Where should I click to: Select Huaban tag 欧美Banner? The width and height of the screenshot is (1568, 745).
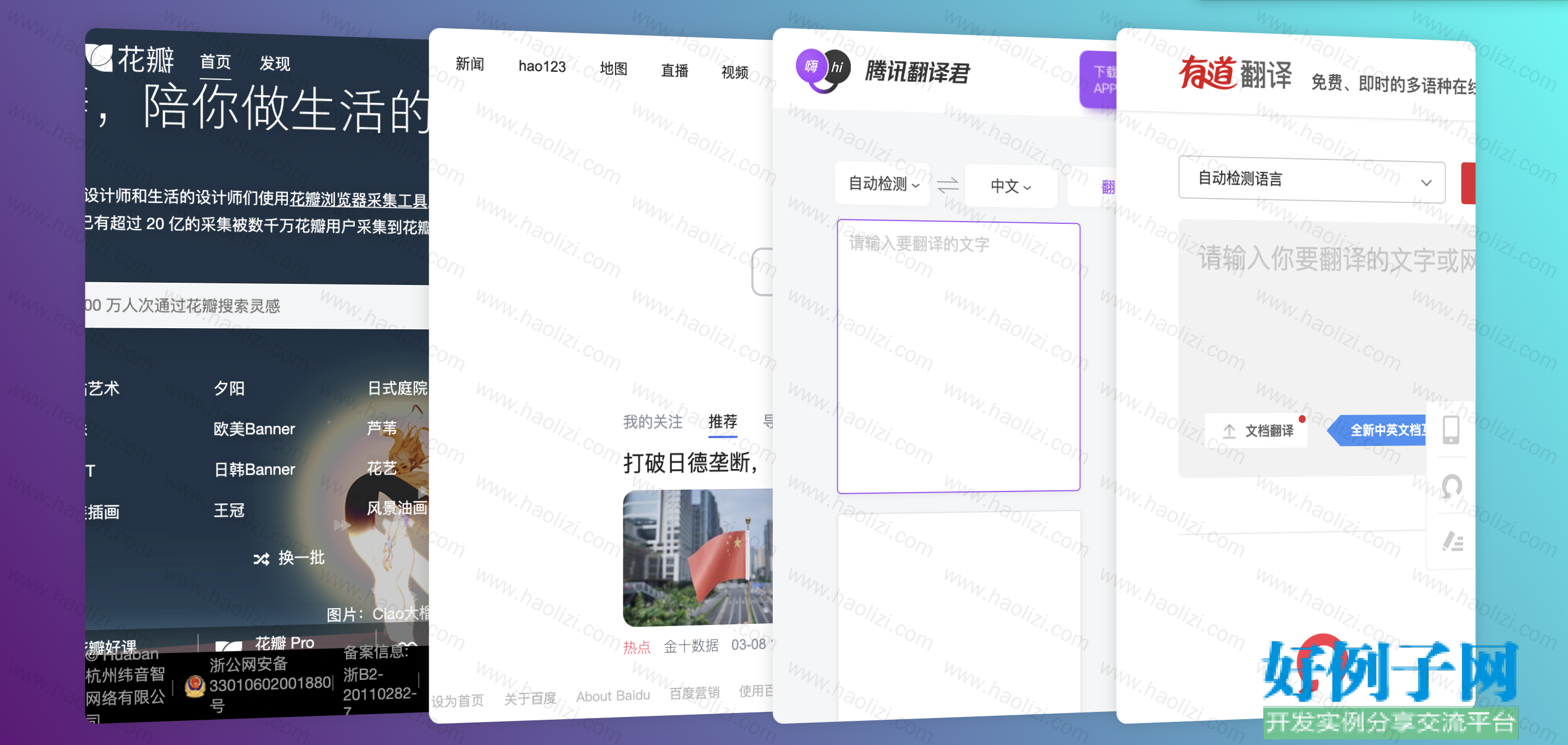click(x=254, y=429)
